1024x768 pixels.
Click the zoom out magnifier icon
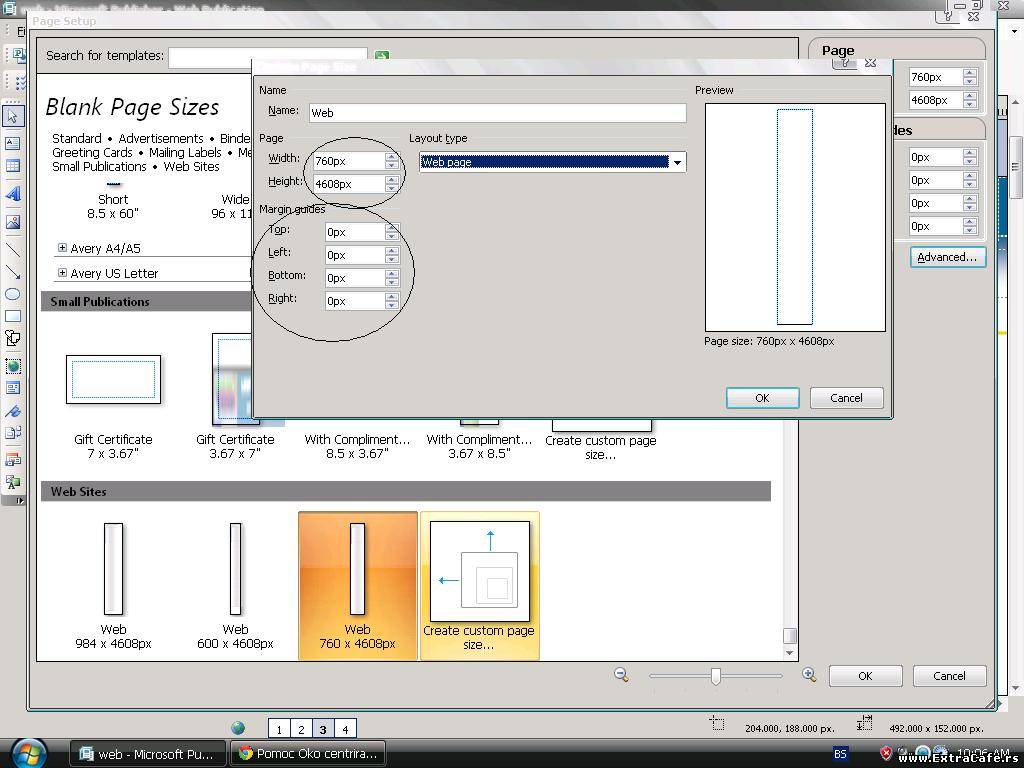click(x=621, y=675)
